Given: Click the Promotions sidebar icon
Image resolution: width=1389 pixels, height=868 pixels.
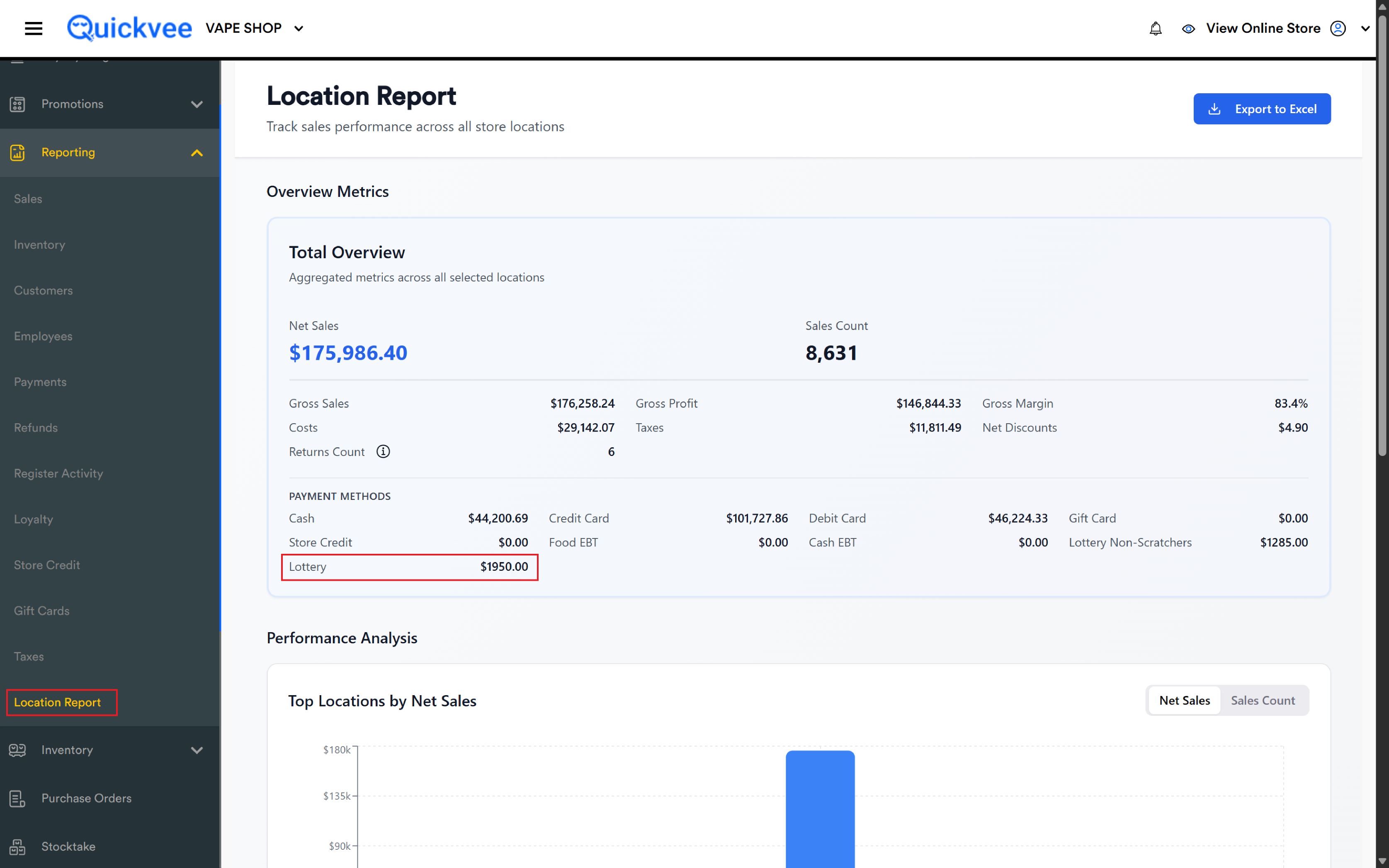Looking at the screenshot, I should 17,104.
